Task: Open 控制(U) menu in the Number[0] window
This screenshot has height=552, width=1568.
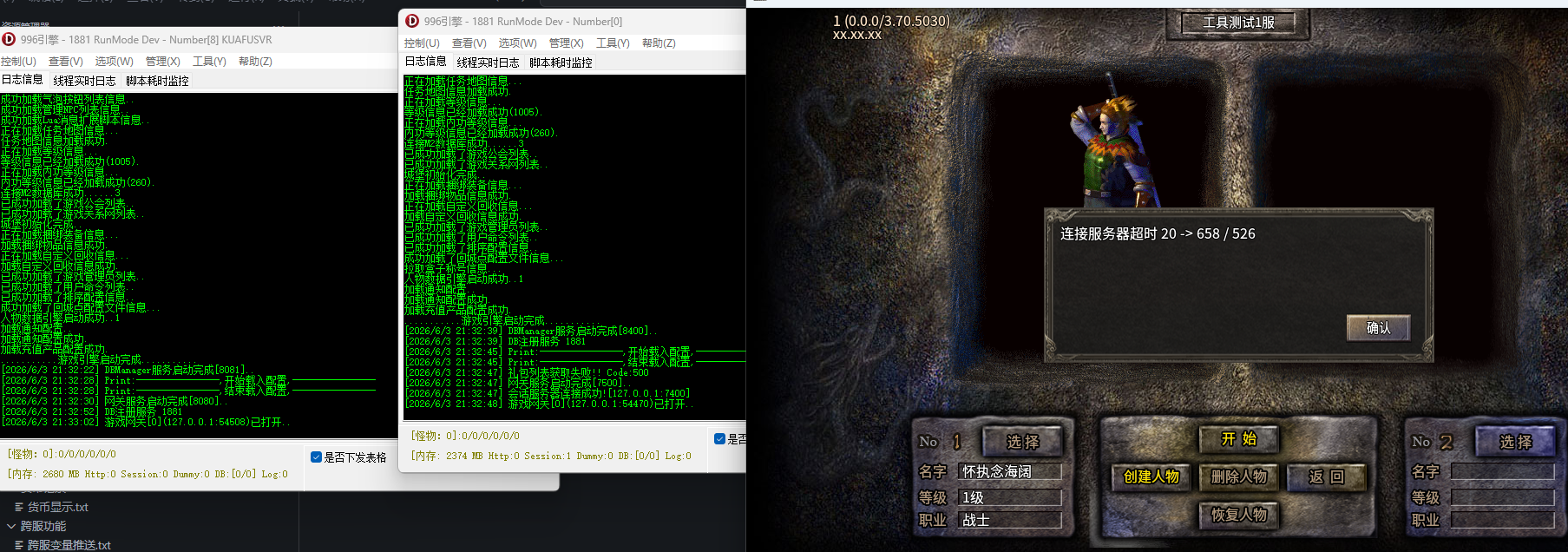Action: tap(422, 43)
